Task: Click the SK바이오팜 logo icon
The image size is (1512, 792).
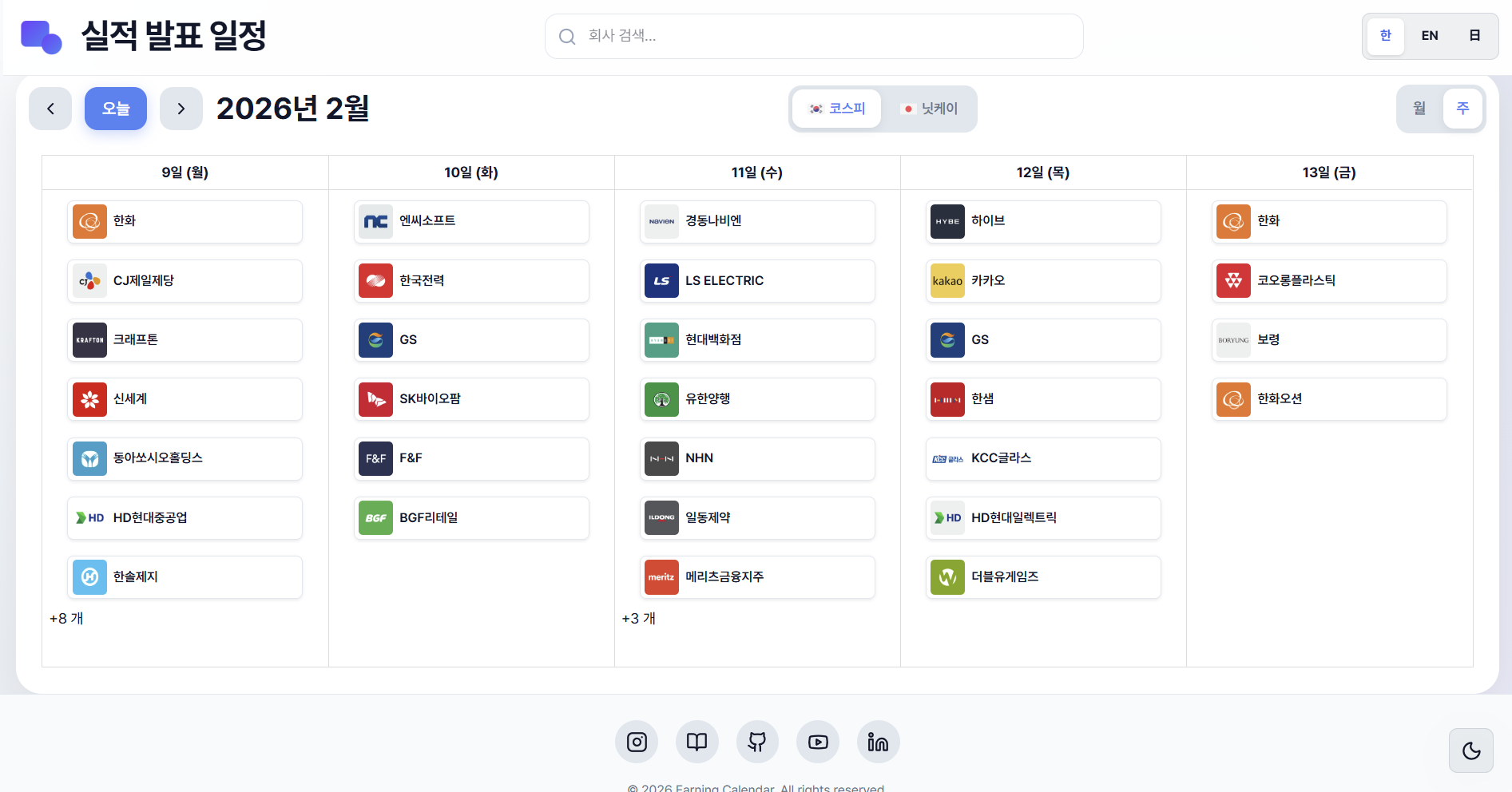Action: 375,399
